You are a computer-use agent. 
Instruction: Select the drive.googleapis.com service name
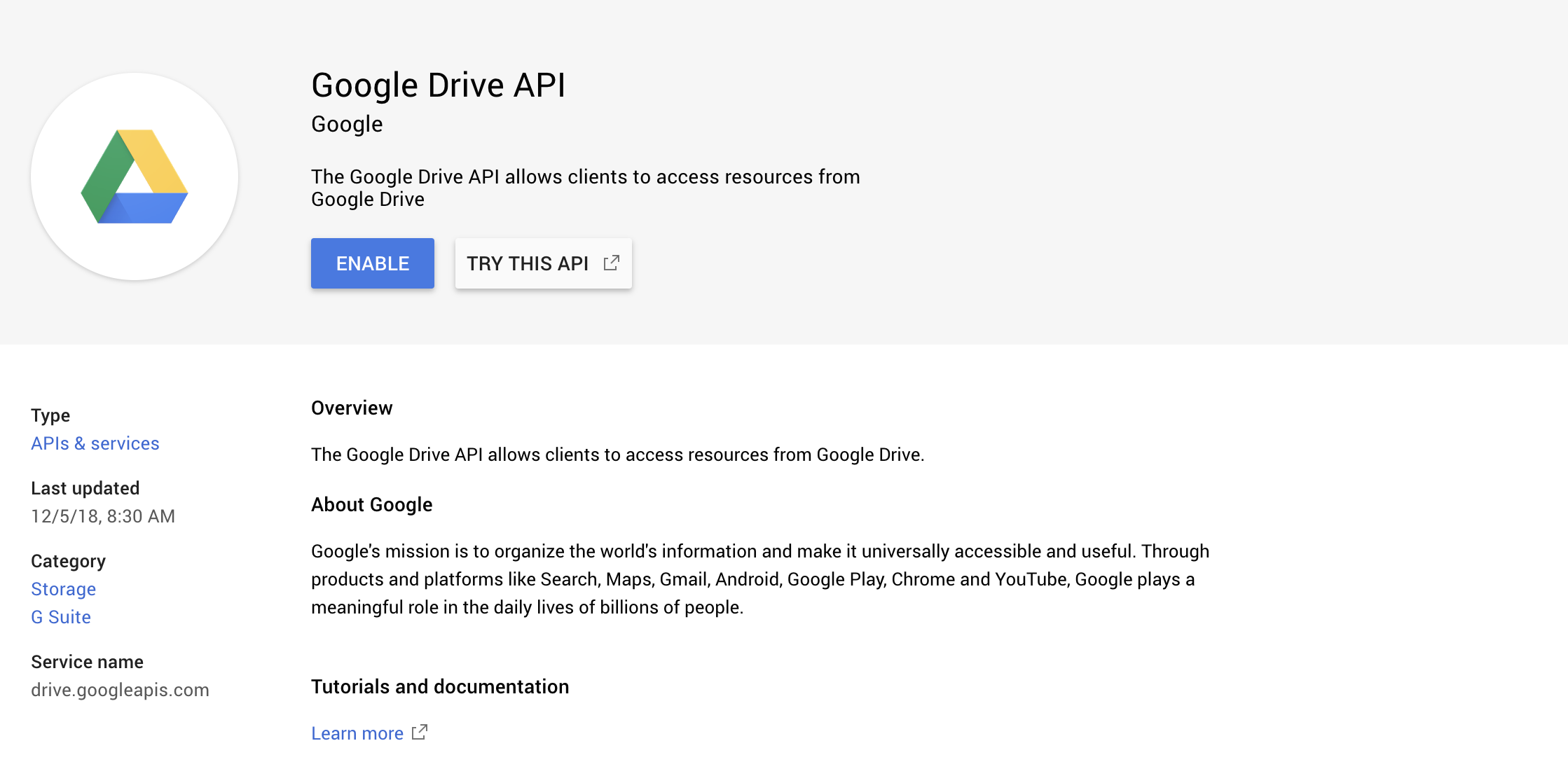(120, 690)
